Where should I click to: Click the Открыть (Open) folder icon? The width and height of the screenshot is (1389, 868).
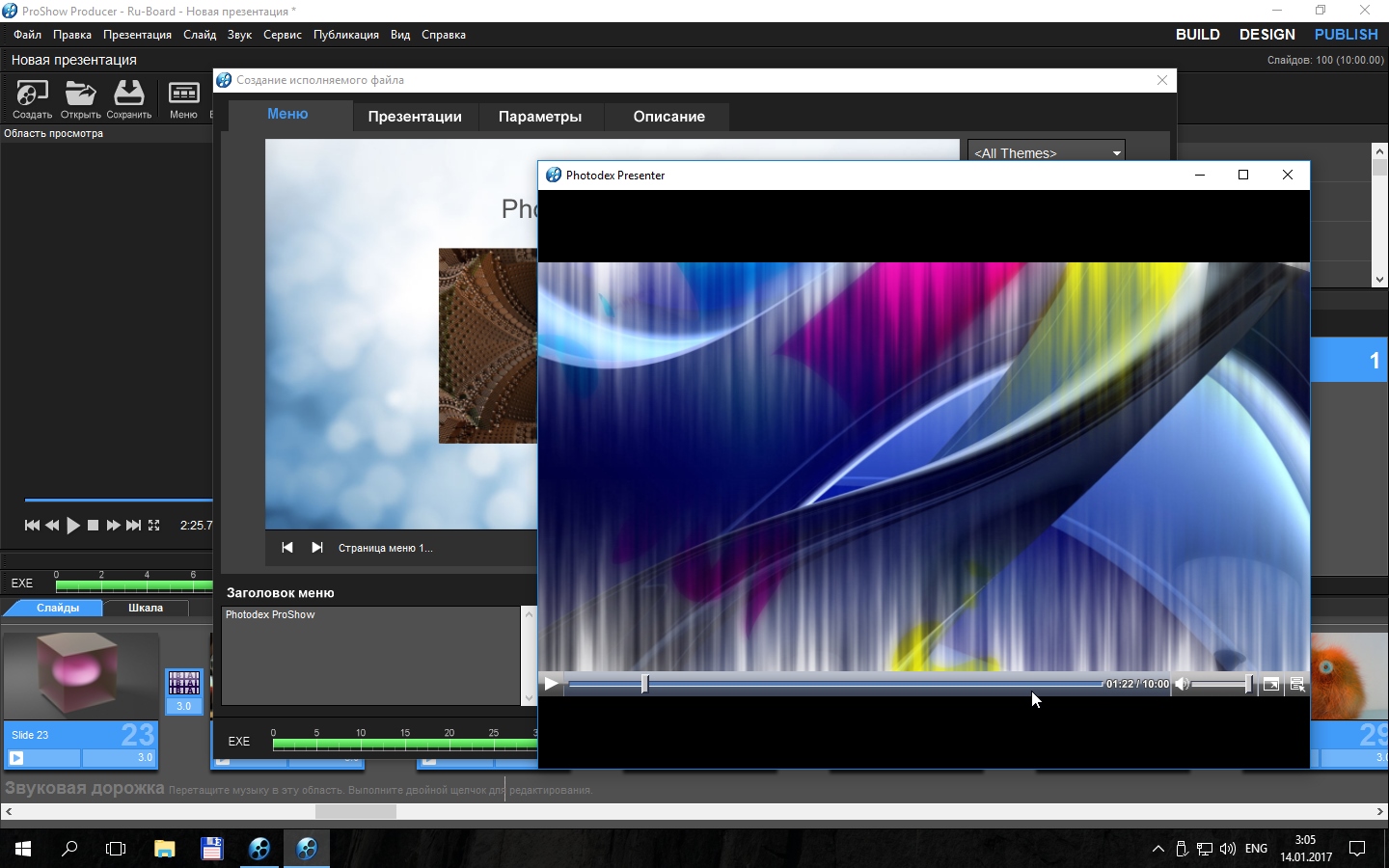[x=80, y=99]
